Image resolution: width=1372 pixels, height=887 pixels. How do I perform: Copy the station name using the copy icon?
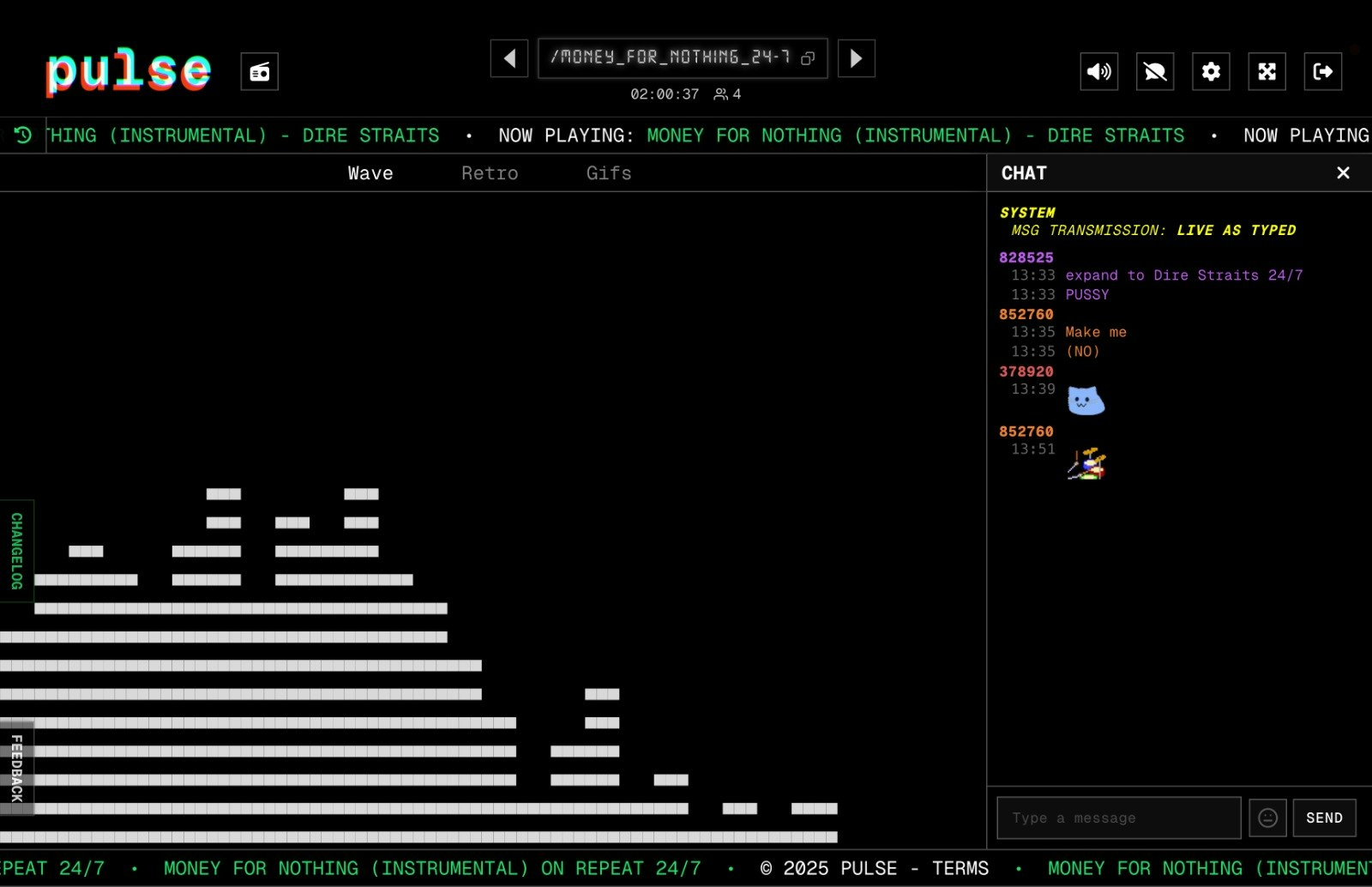(x=807, y=57)
